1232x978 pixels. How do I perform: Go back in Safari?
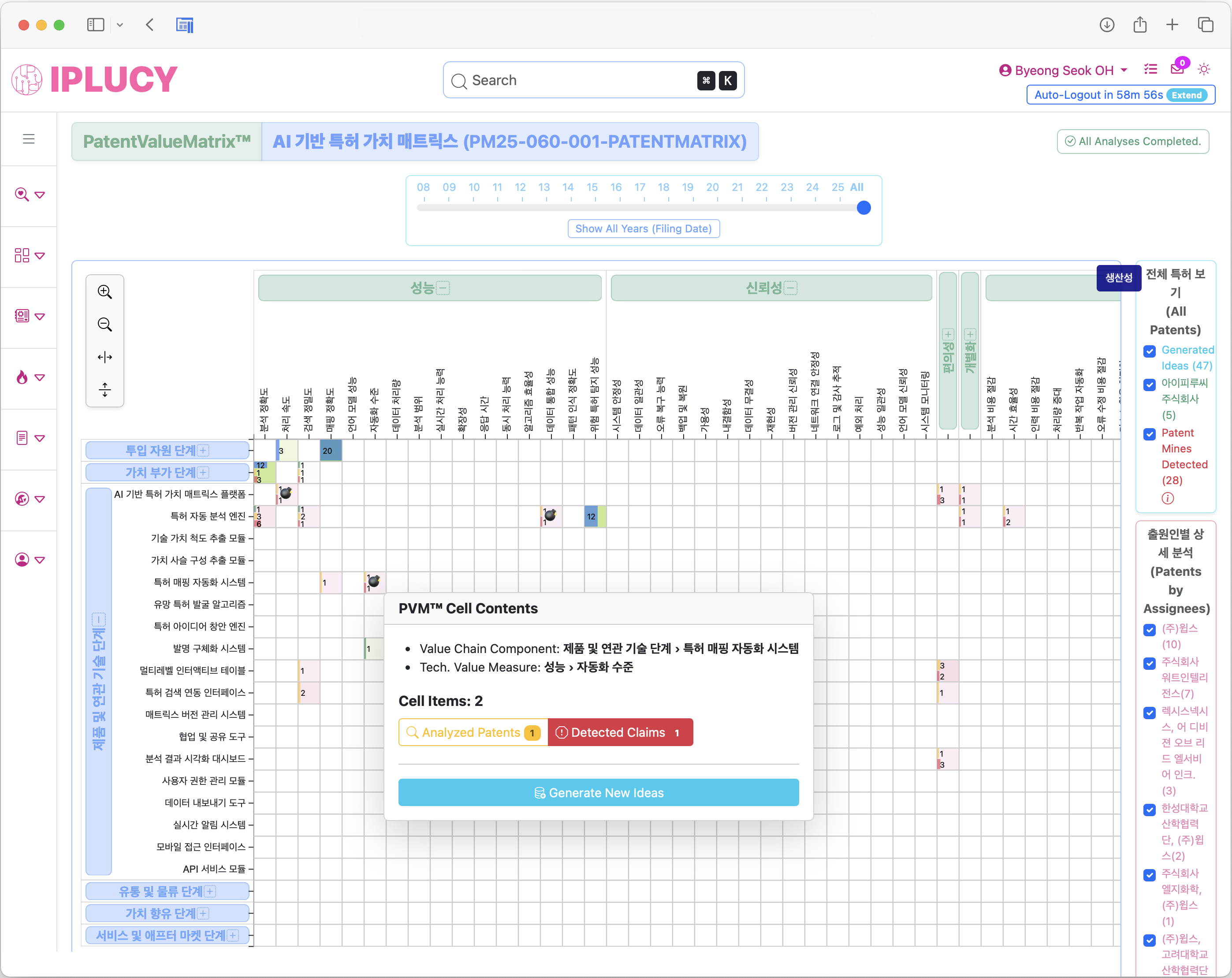click(150, 25)
